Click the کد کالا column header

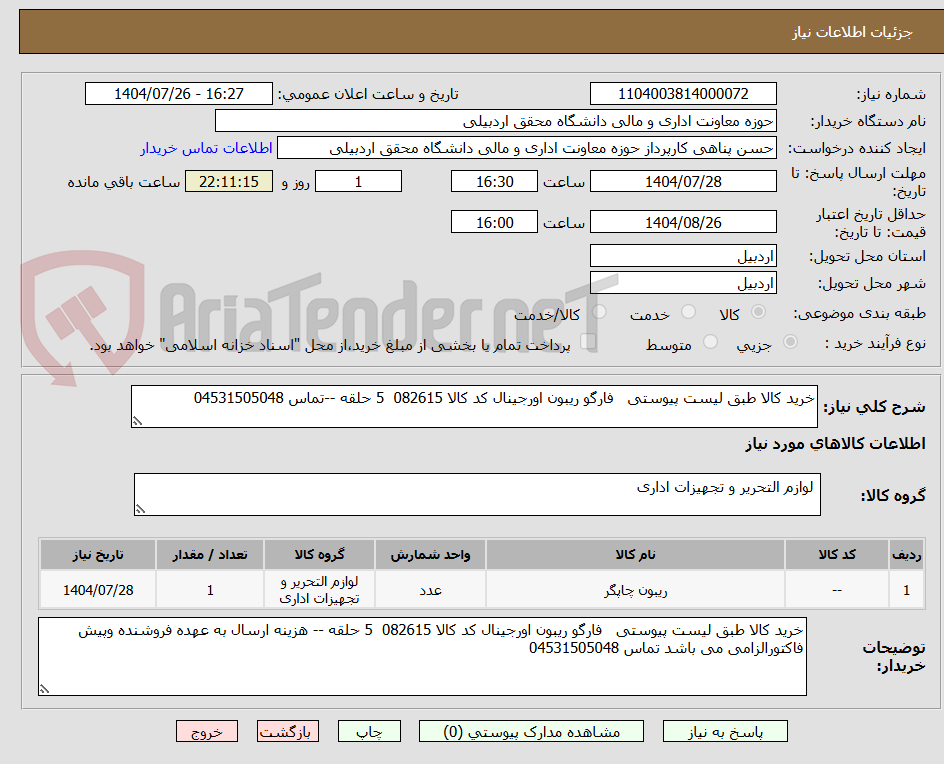coord(837,554)
